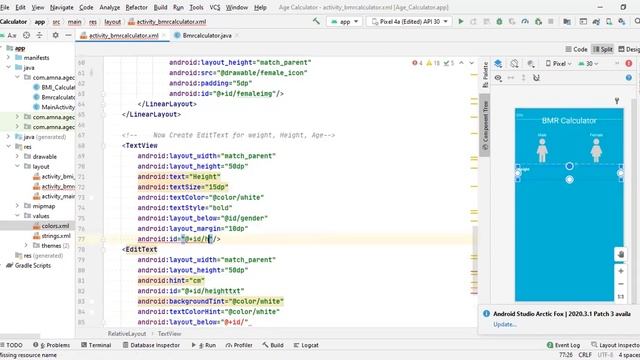Collapse the values folder
The width and height of the screenshot is (640, 360).
(17, 216)
